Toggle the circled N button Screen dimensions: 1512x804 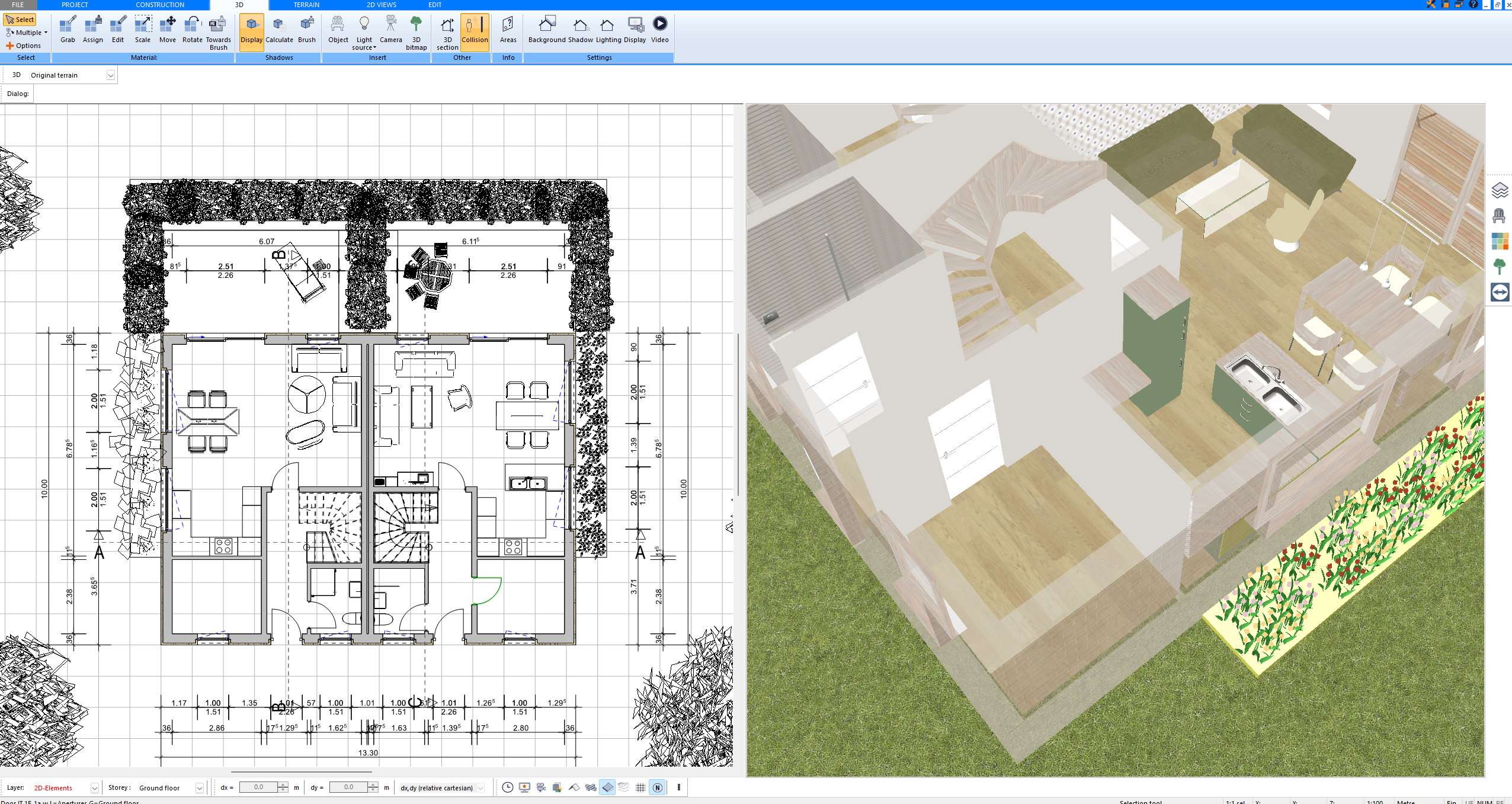(657, 787)
